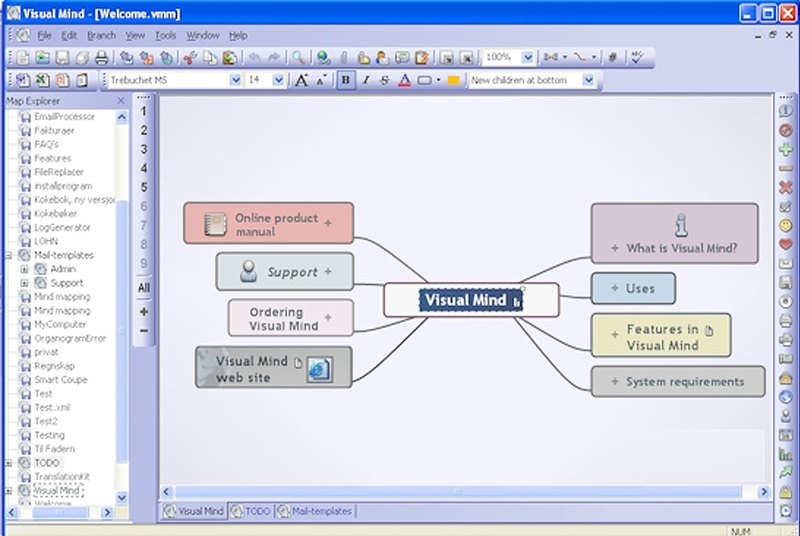
Task: Add the yellow smiley symbol
Action: click(x=786, y=225)
